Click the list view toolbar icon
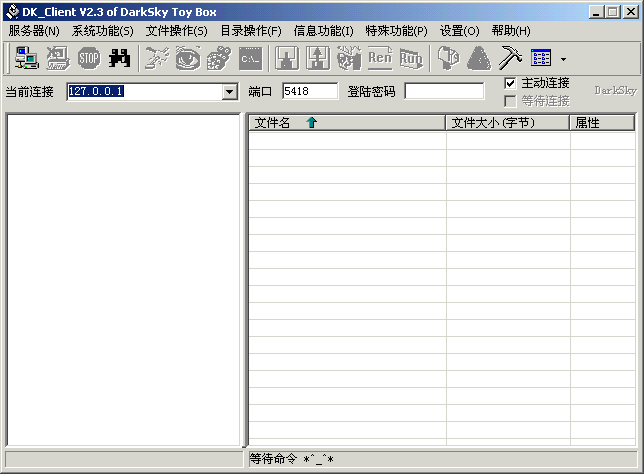The height and width of the screenshot is (474, 644). point(541,58)
